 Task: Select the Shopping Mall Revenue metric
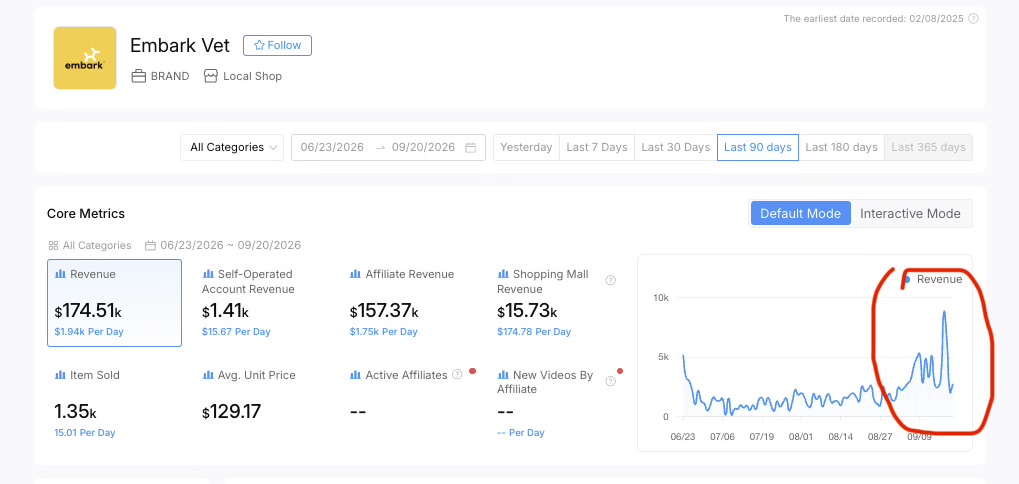pos(558,303)
